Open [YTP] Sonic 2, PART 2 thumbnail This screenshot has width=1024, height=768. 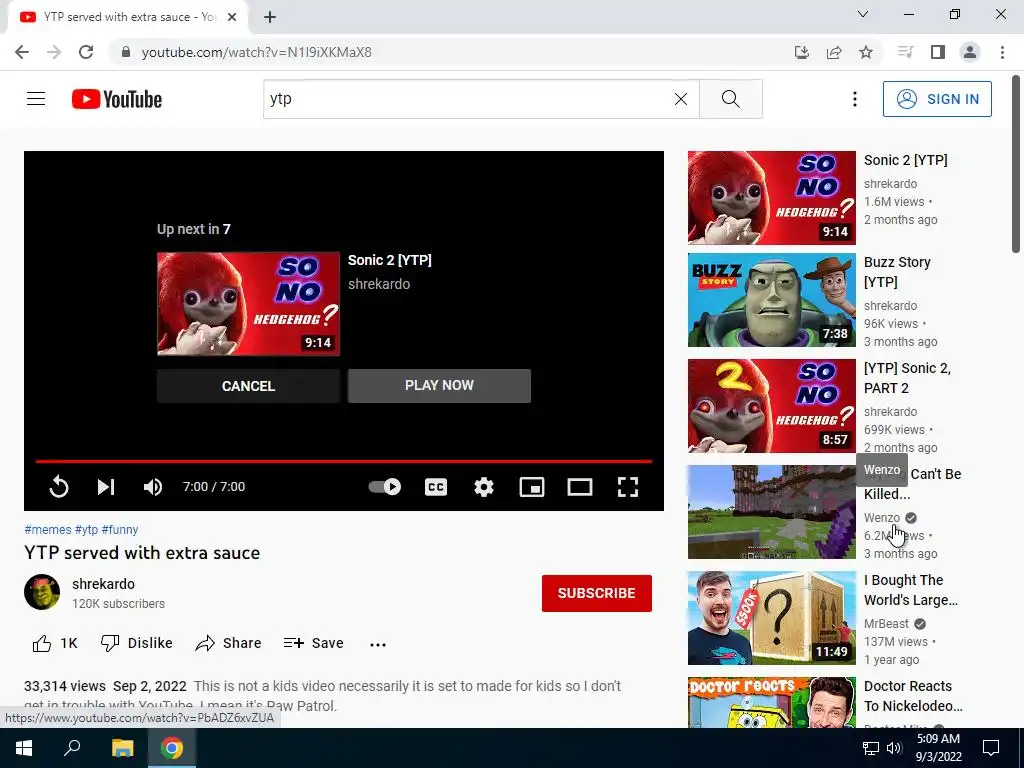(x=771, y=406)
